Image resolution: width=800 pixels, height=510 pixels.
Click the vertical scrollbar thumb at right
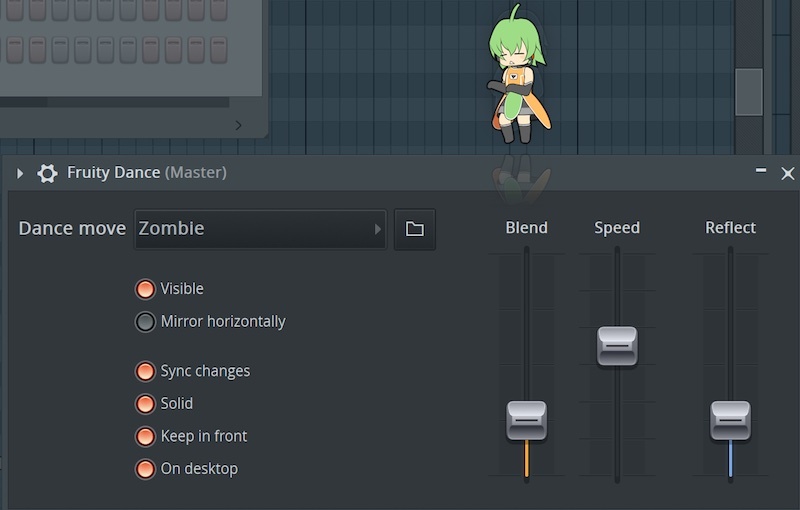click(x=748, y=92)
